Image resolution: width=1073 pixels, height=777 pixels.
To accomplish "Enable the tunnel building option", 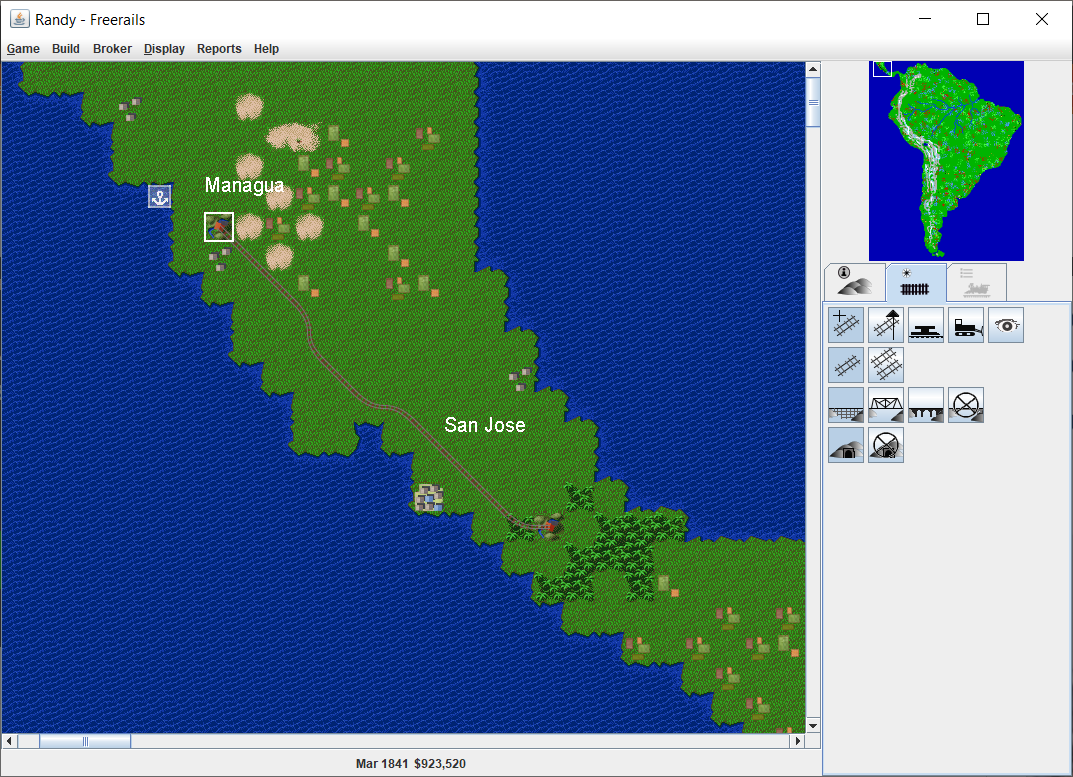I will pos(846,445).
